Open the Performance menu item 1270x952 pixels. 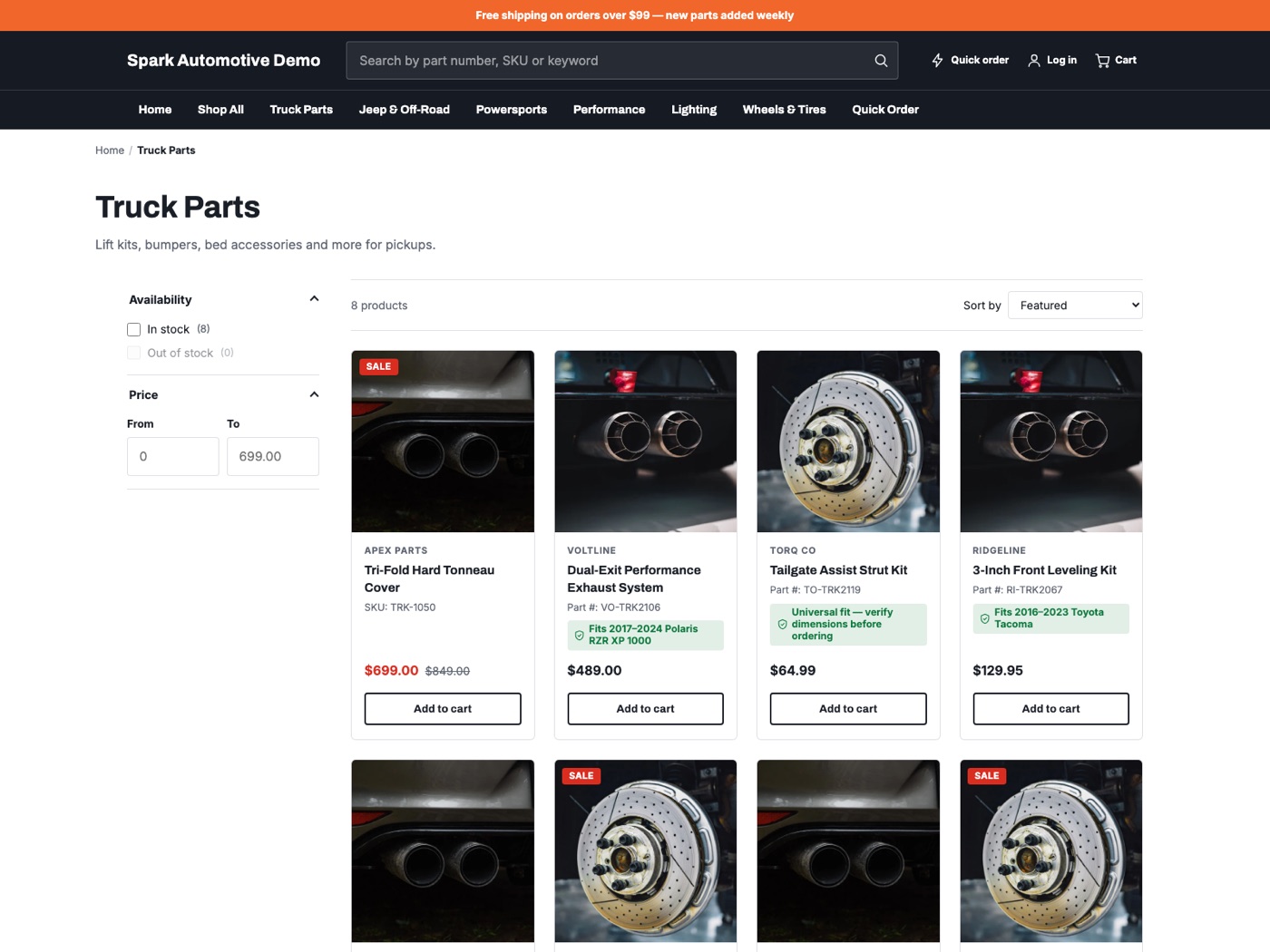point(610,110)
